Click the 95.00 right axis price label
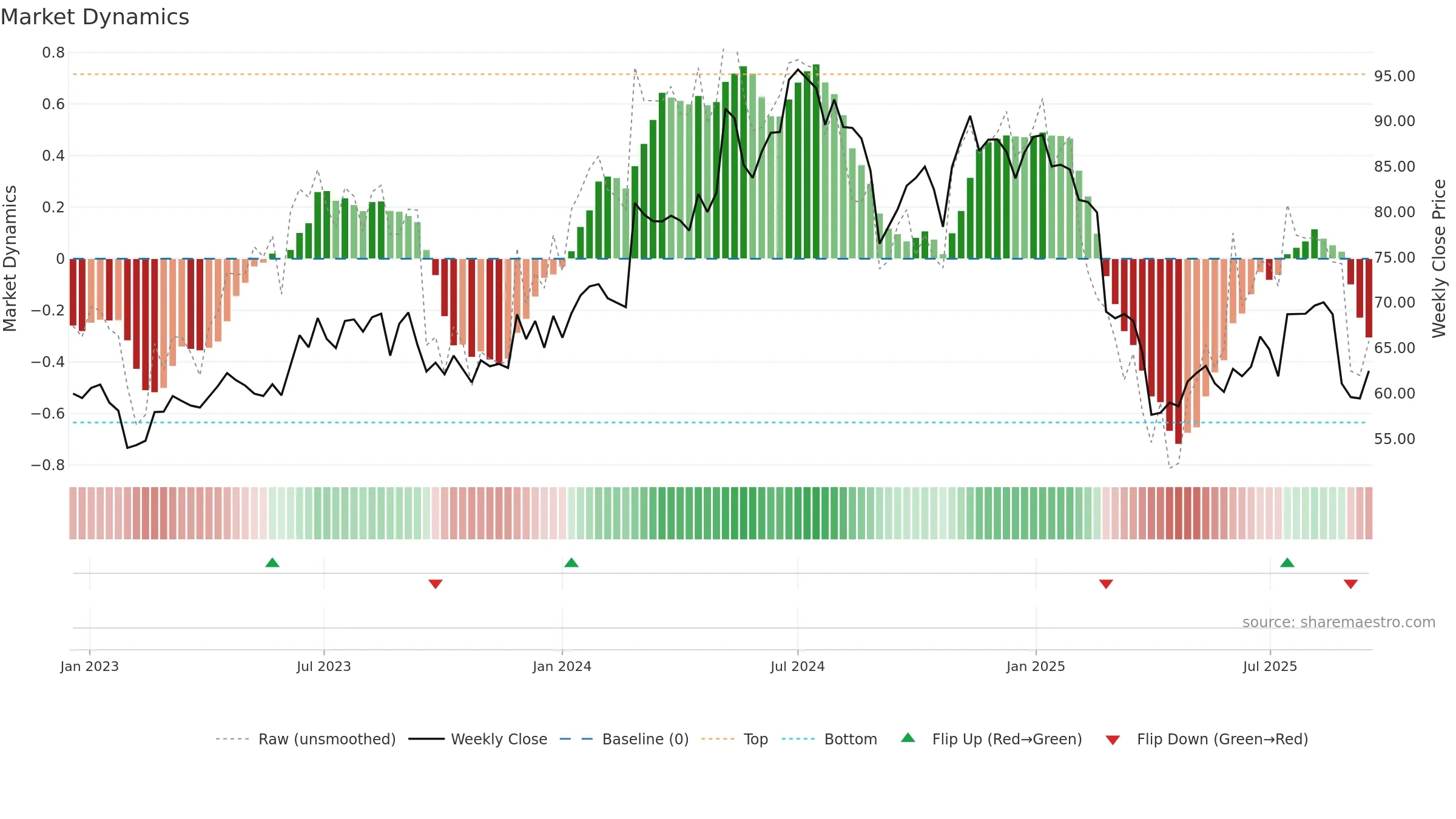 1395,76
